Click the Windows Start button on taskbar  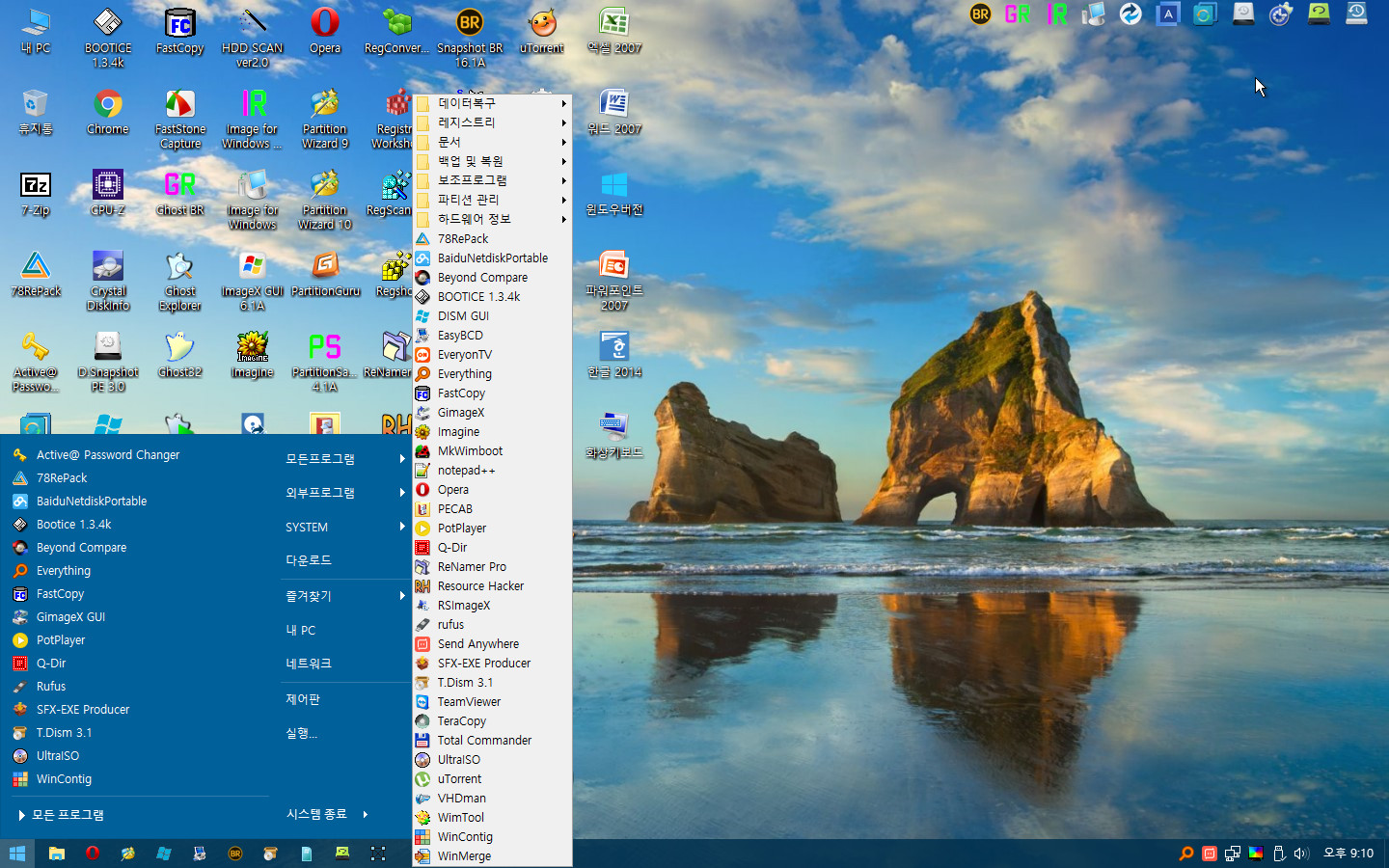[x=17, y=853]
